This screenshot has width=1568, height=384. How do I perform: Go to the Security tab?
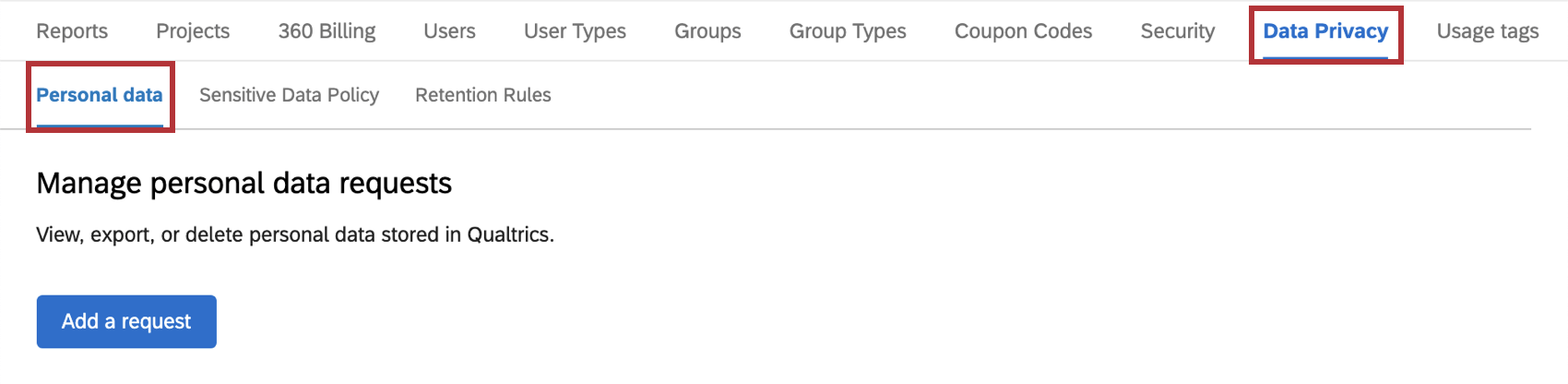click(x=1177, y=31)
